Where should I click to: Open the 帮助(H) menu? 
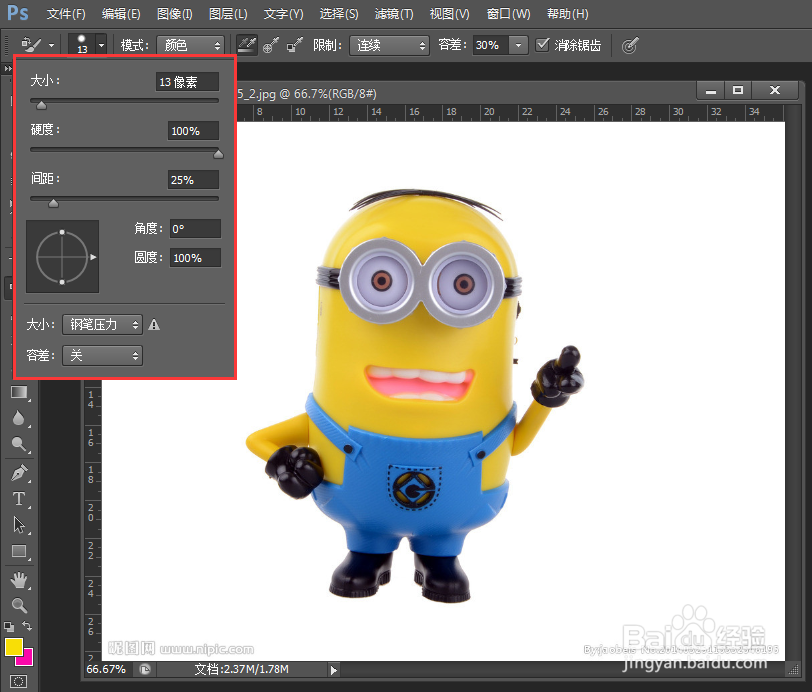click(x=568, y=14)
